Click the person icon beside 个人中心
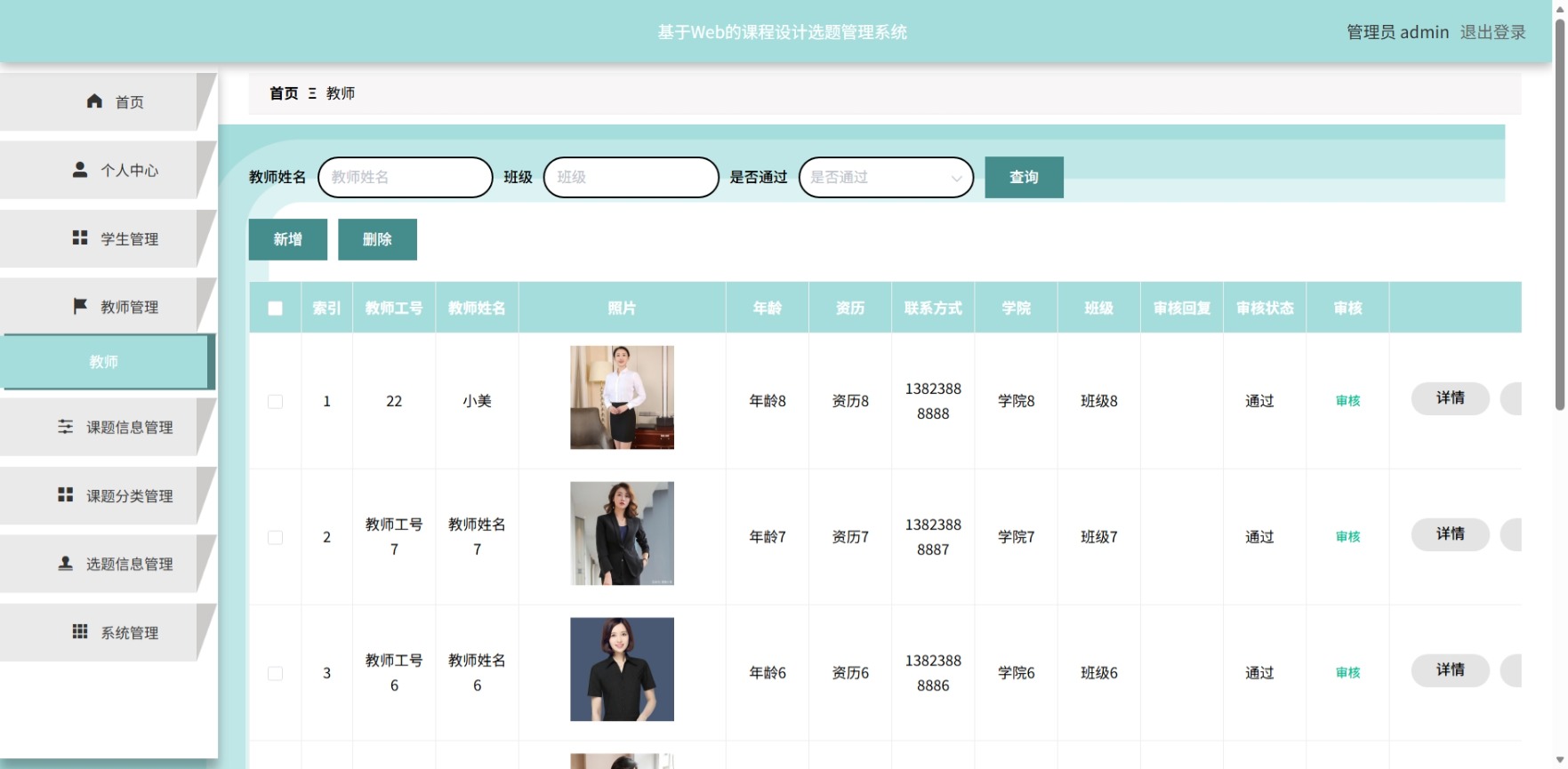The image size is (1568, 769). click(80, 169)
